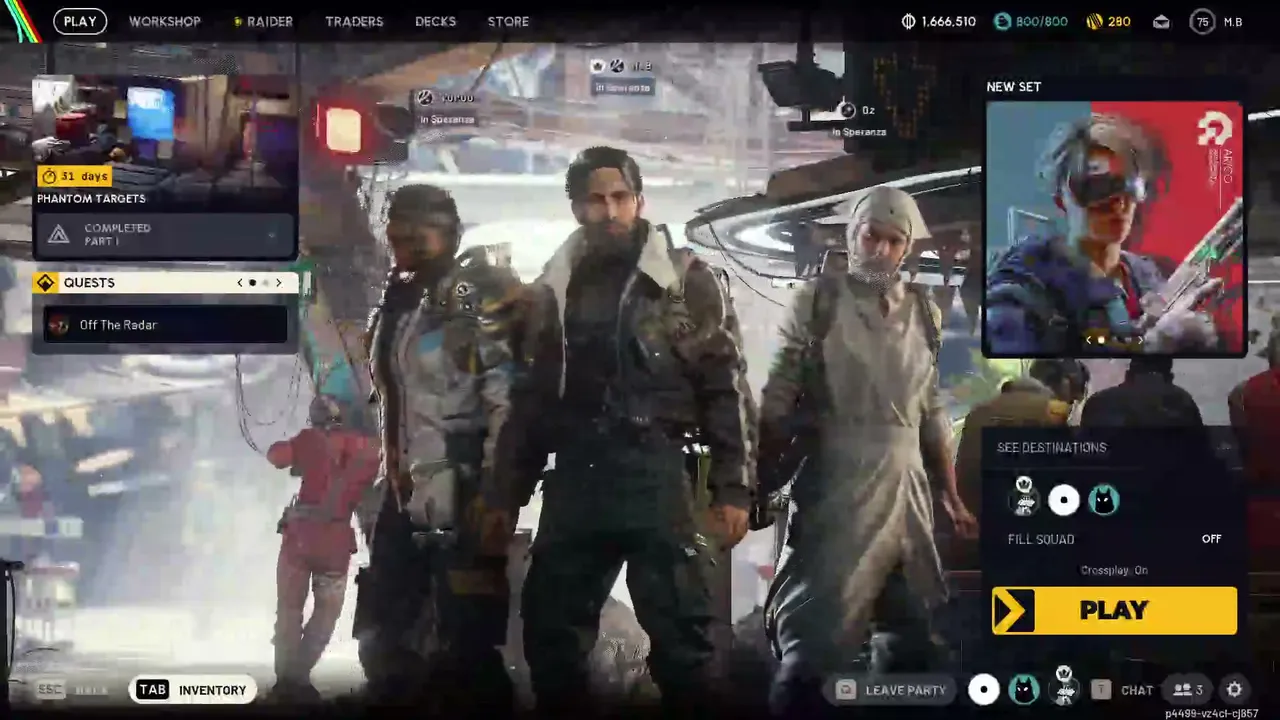This screenshot has height=720, width=1280.
Task: Open the WORKSHOP tab
Action: click(165, 21)
